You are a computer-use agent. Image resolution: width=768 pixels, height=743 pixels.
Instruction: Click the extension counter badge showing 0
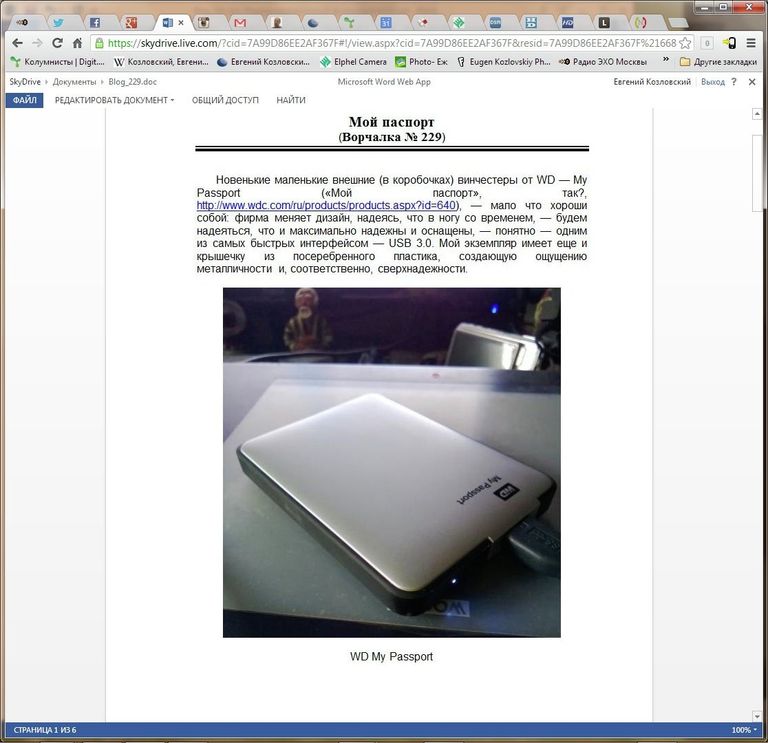point(707,43)
